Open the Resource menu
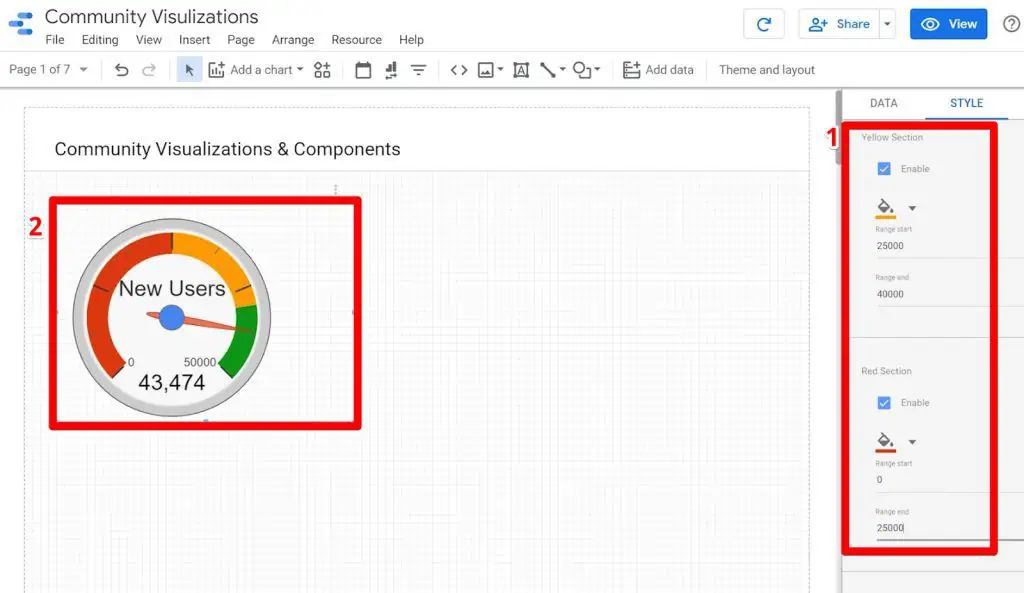The width and height of the screenshot is (1024, 593). (x=356, y=40)
